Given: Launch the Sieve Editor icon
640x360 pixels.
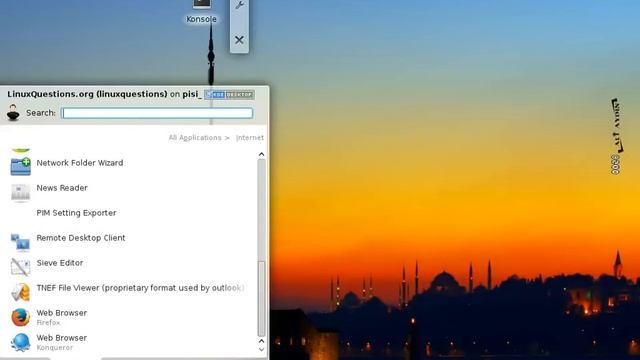Looking at the screenshot, I should coord(20,267).
